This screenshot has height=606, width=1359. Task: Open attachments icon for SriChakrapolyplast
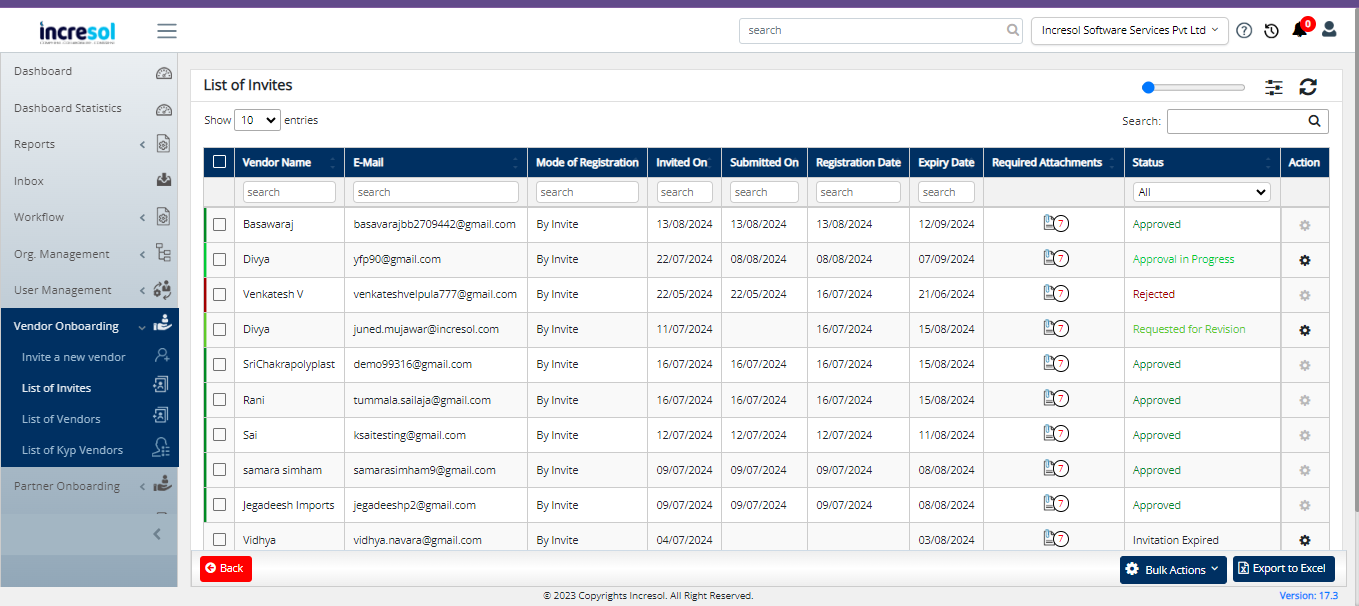(1054, 364)
